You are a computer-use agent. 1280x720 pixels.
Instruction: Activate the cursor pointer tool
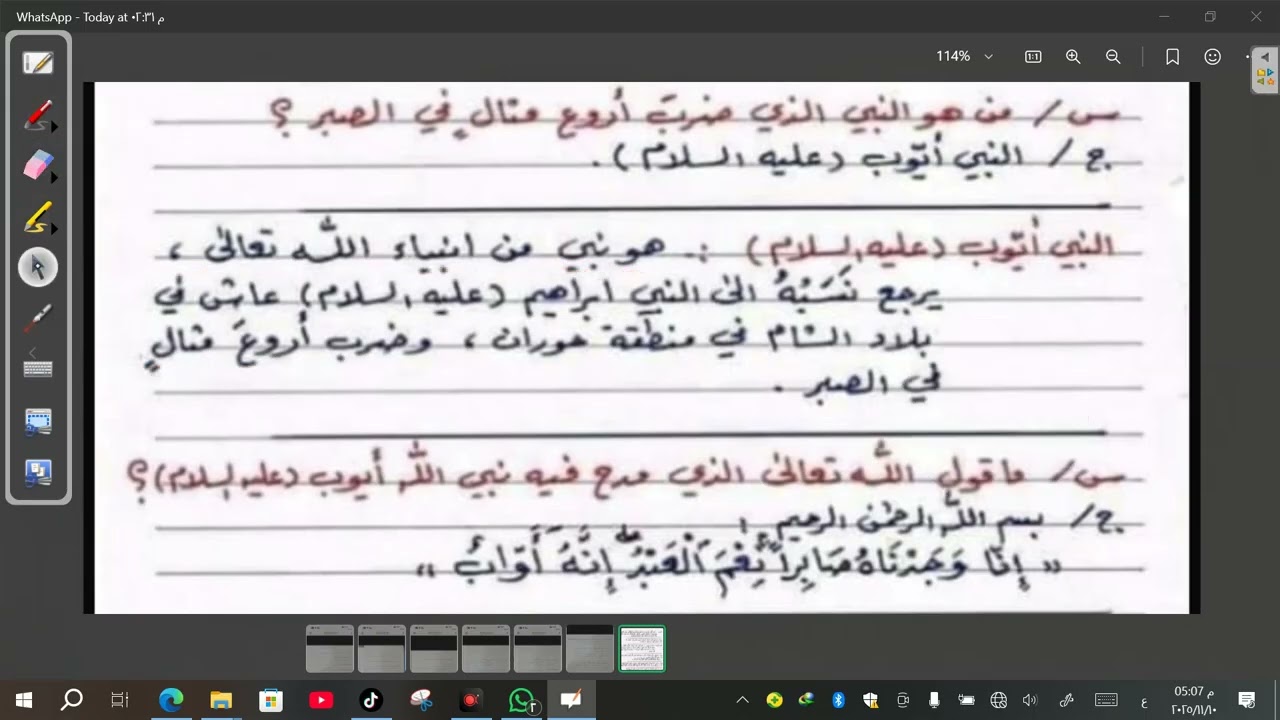point(38,267)
